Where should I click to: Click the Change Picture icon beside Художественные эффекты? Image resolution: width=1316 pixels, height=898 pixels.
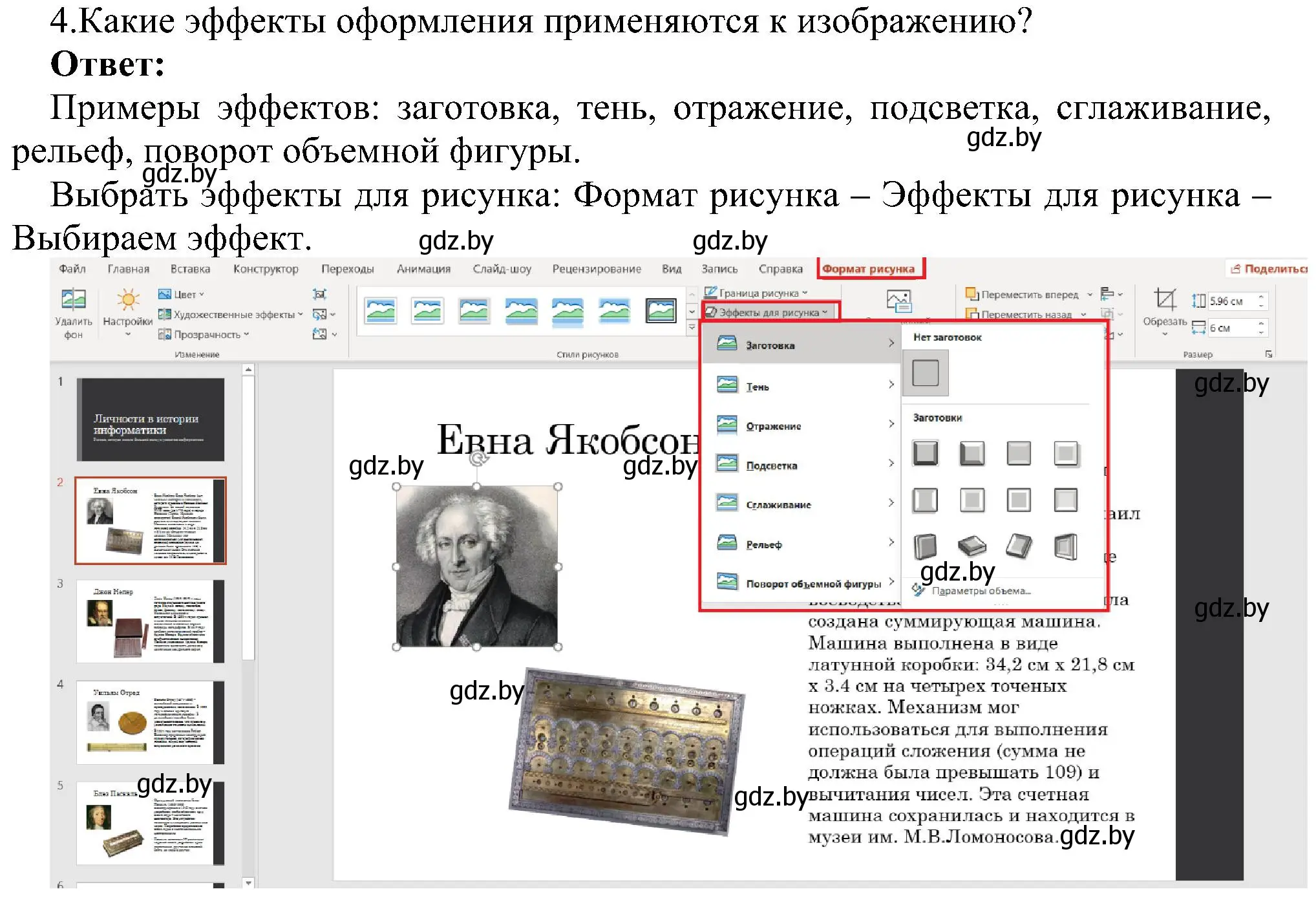(x=319, y=314)
